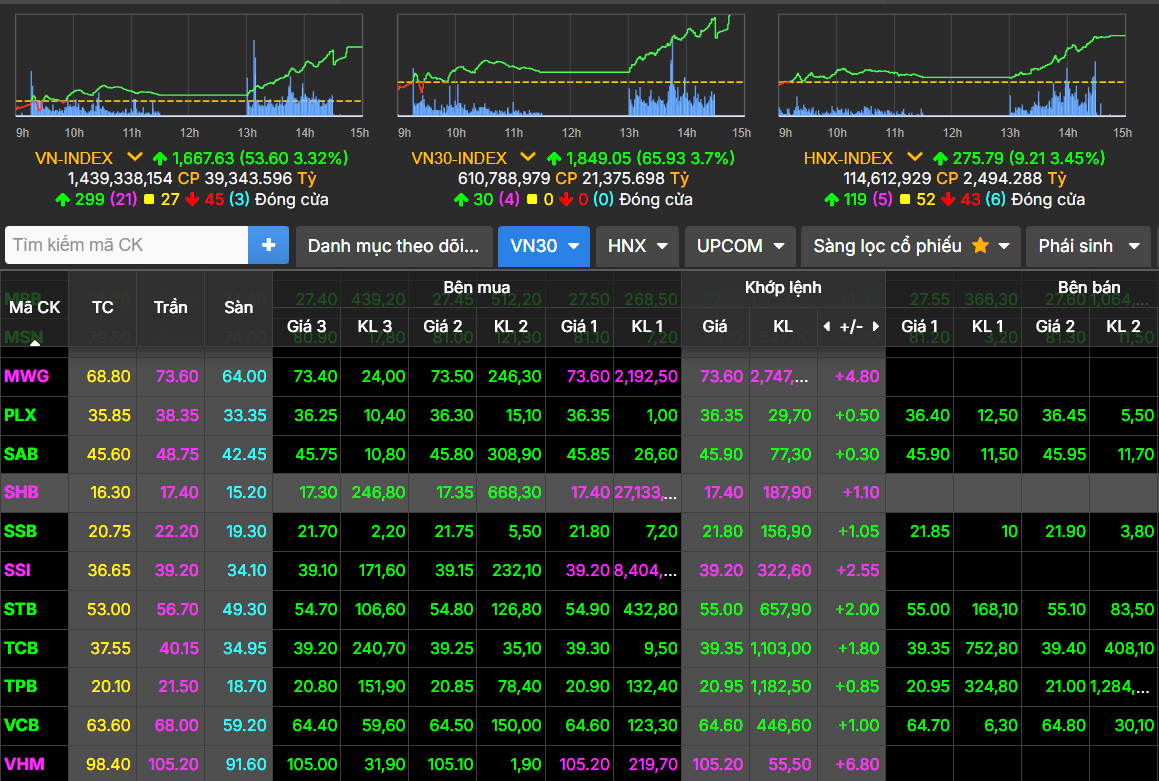Open the Phái sinh dropdown
Image resolution: width=1159 pixels, height=781 pixels.
[1089, 246]
